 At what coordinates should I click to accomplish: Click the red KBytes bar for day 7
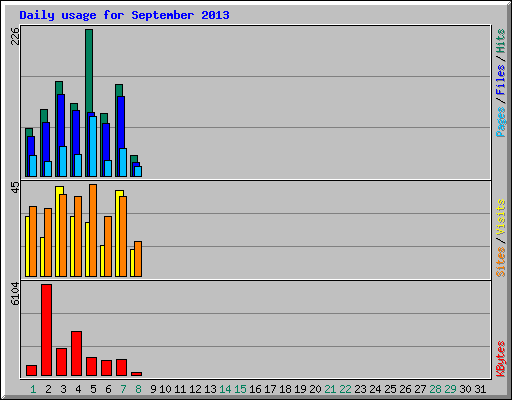pyautogui.click(x=121, y=368)
